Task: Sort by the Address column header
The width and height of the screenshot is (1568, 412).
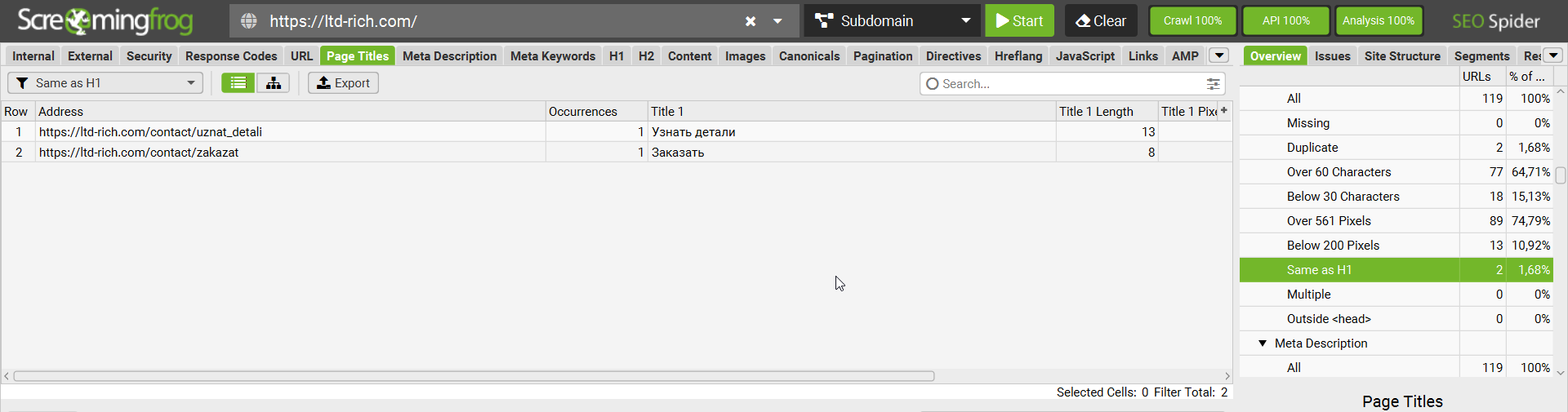Action: click(290, 112)
